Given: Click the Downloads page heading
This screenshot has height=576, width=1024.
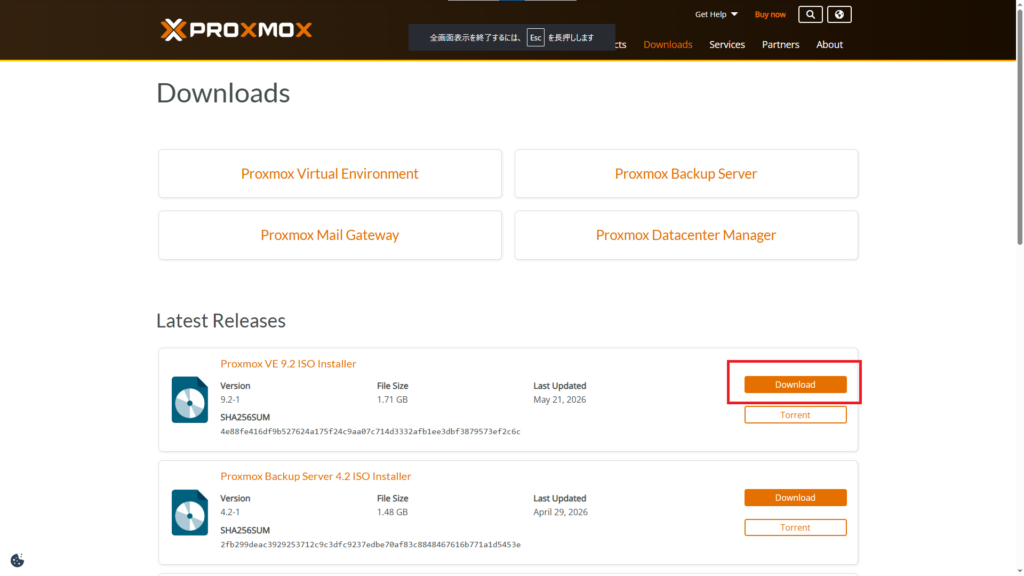Looking at the screenshot, I should pyautogui.click(x=223, y=93).
